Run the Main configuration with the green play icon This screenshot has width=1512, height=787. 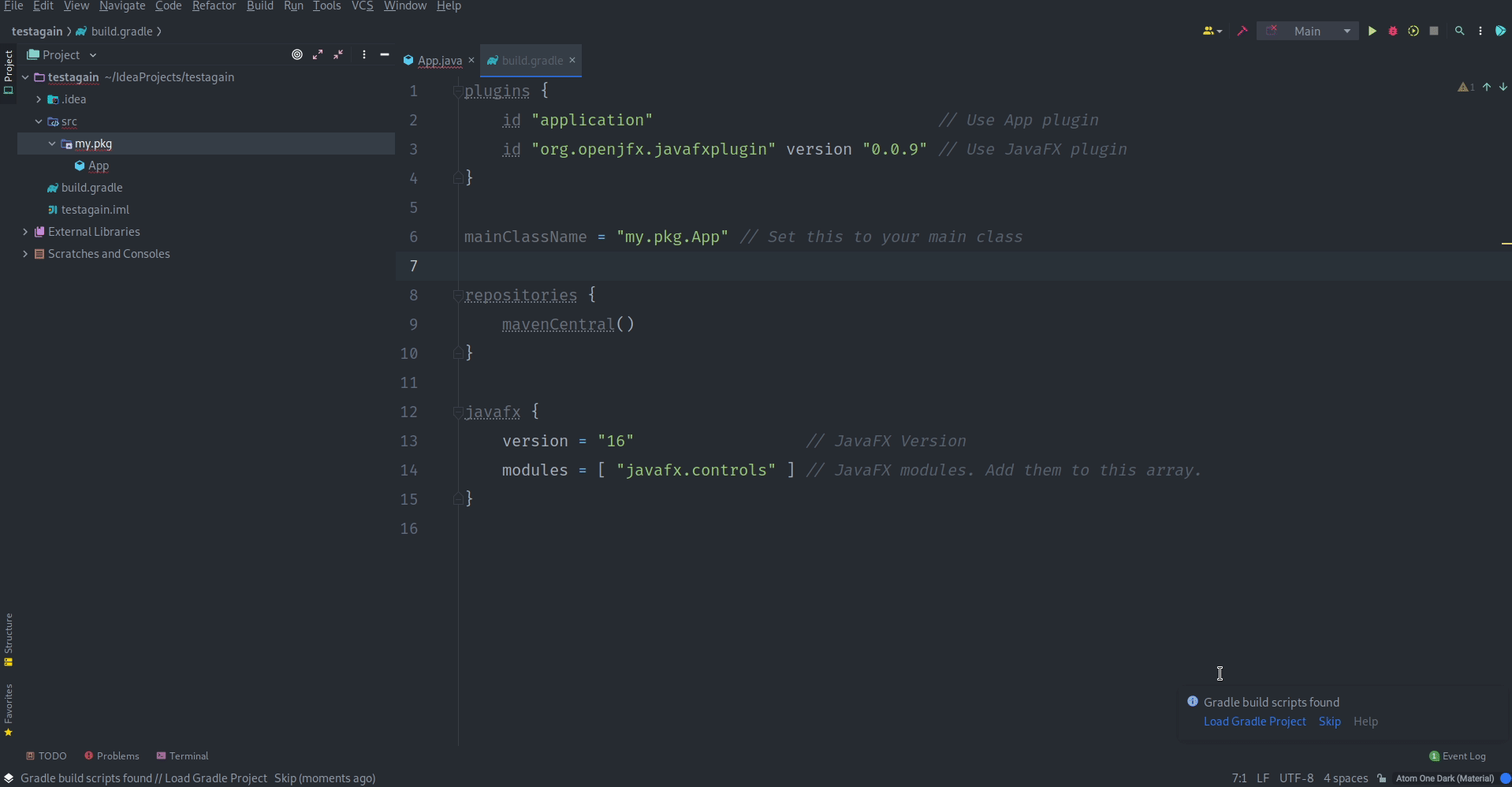[1372, 32]
